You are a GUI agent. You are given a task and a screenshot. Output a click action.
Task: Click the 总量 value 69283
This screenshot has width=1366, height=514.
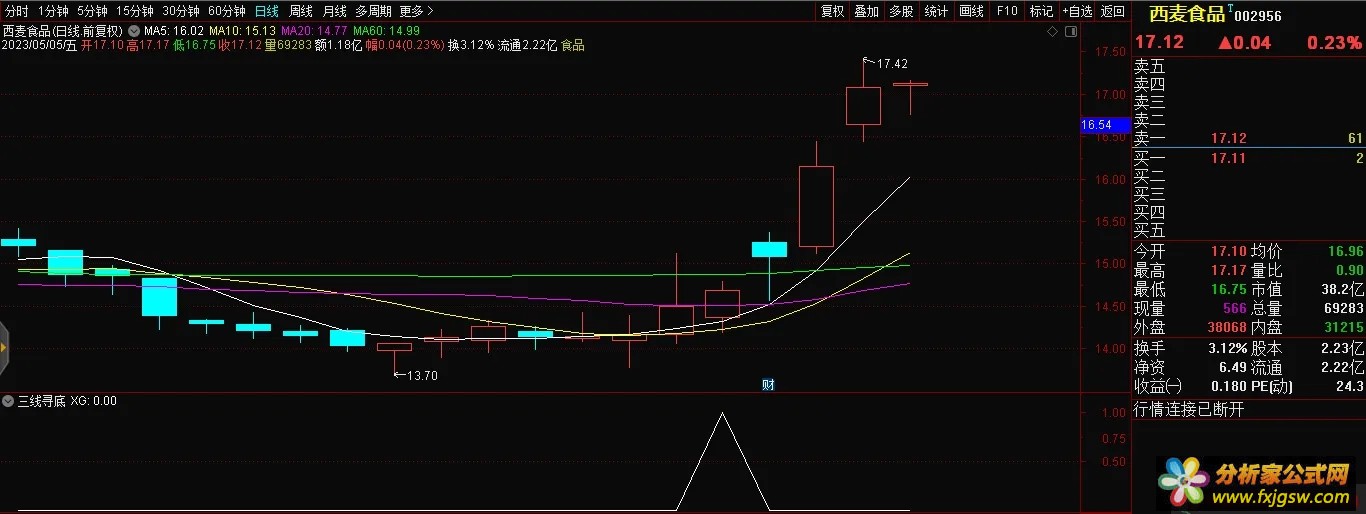[1343, 309]
